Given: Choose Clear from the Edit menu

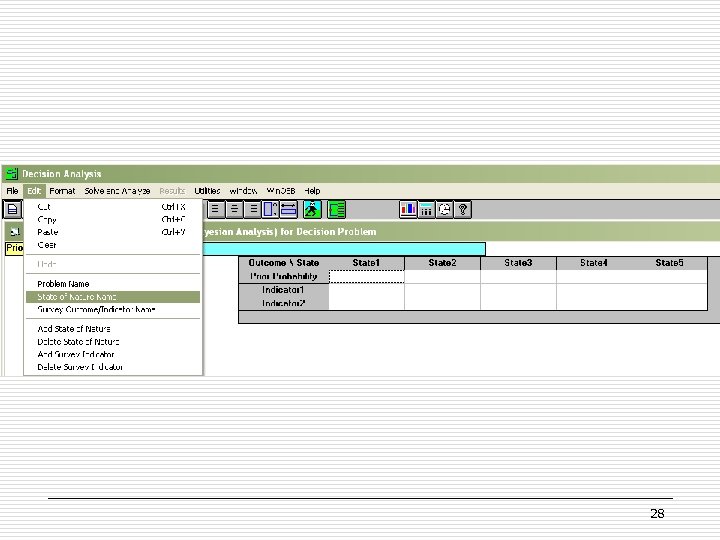Looking at the screenshot, I should click(x=113, y=245).
